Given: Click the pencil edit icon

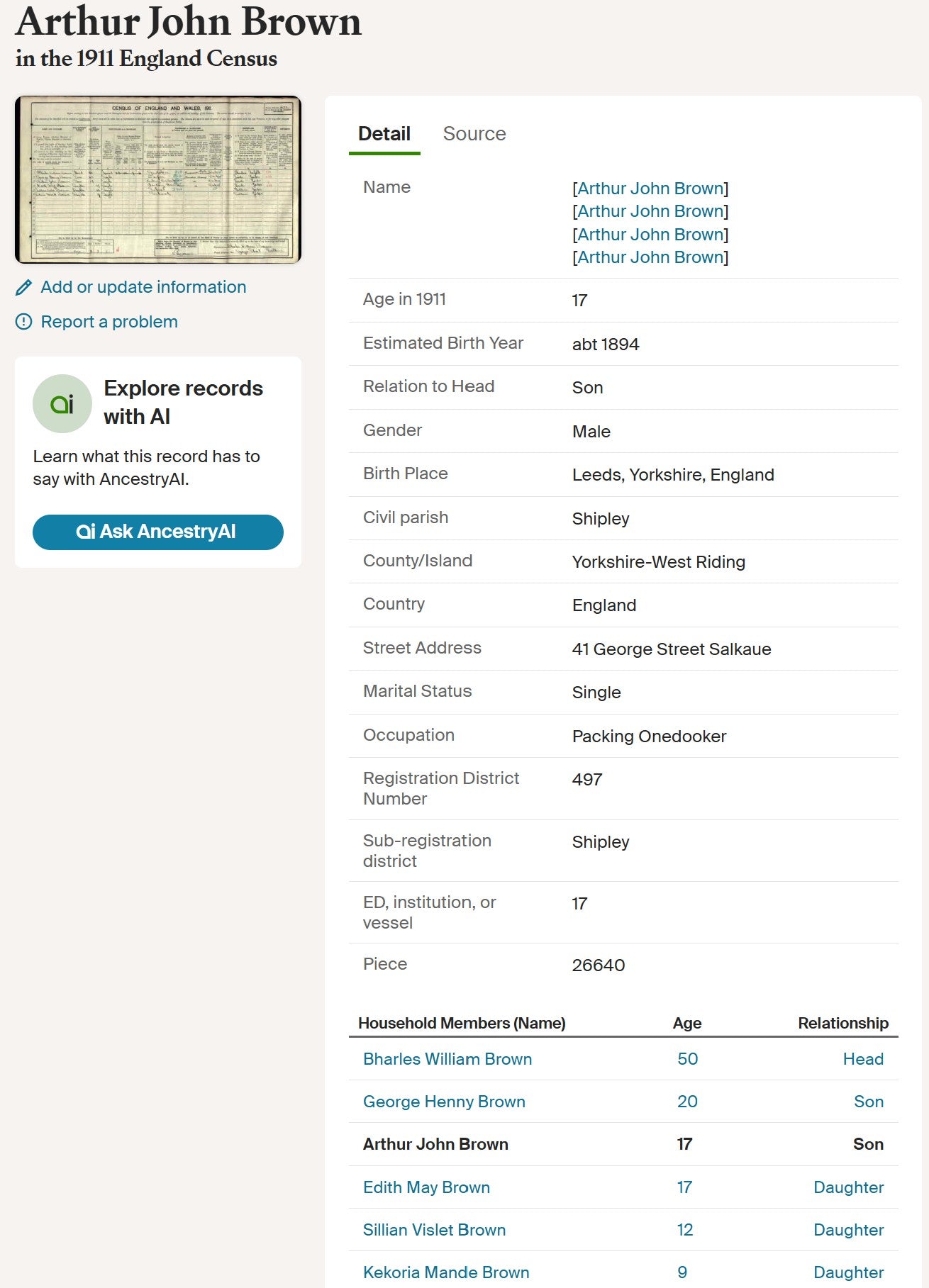Looking at the screenshot, I should coord(23,287).
